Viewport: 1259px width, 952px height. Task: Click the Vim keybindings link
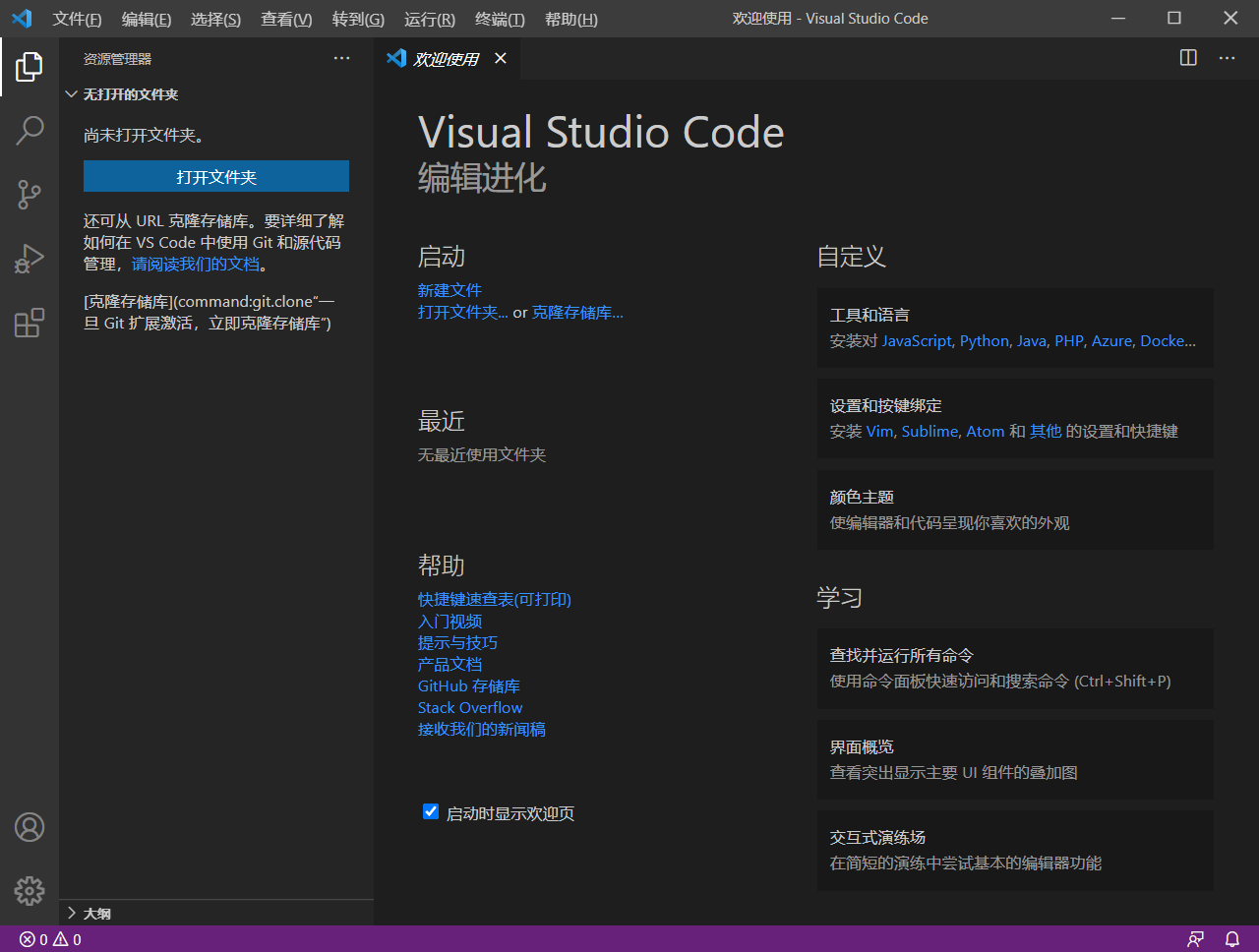879,431
